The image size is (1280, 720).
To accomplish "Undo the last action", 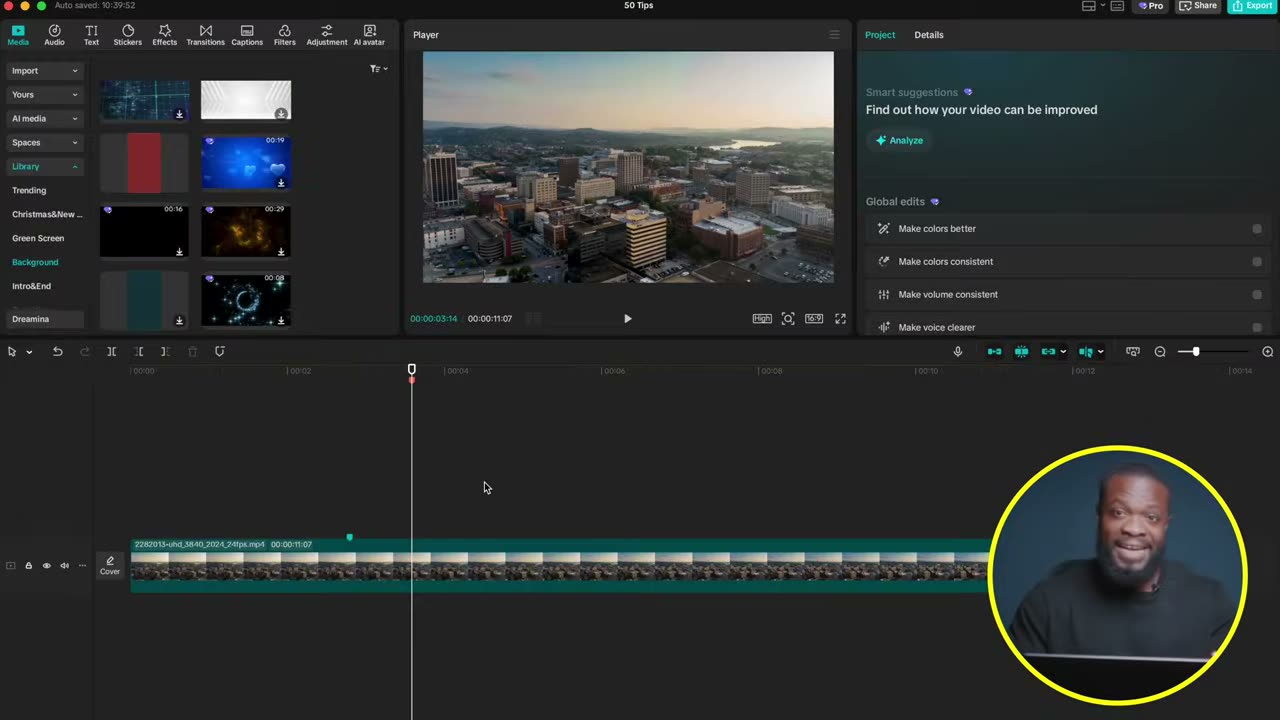I will pos(57,352).
